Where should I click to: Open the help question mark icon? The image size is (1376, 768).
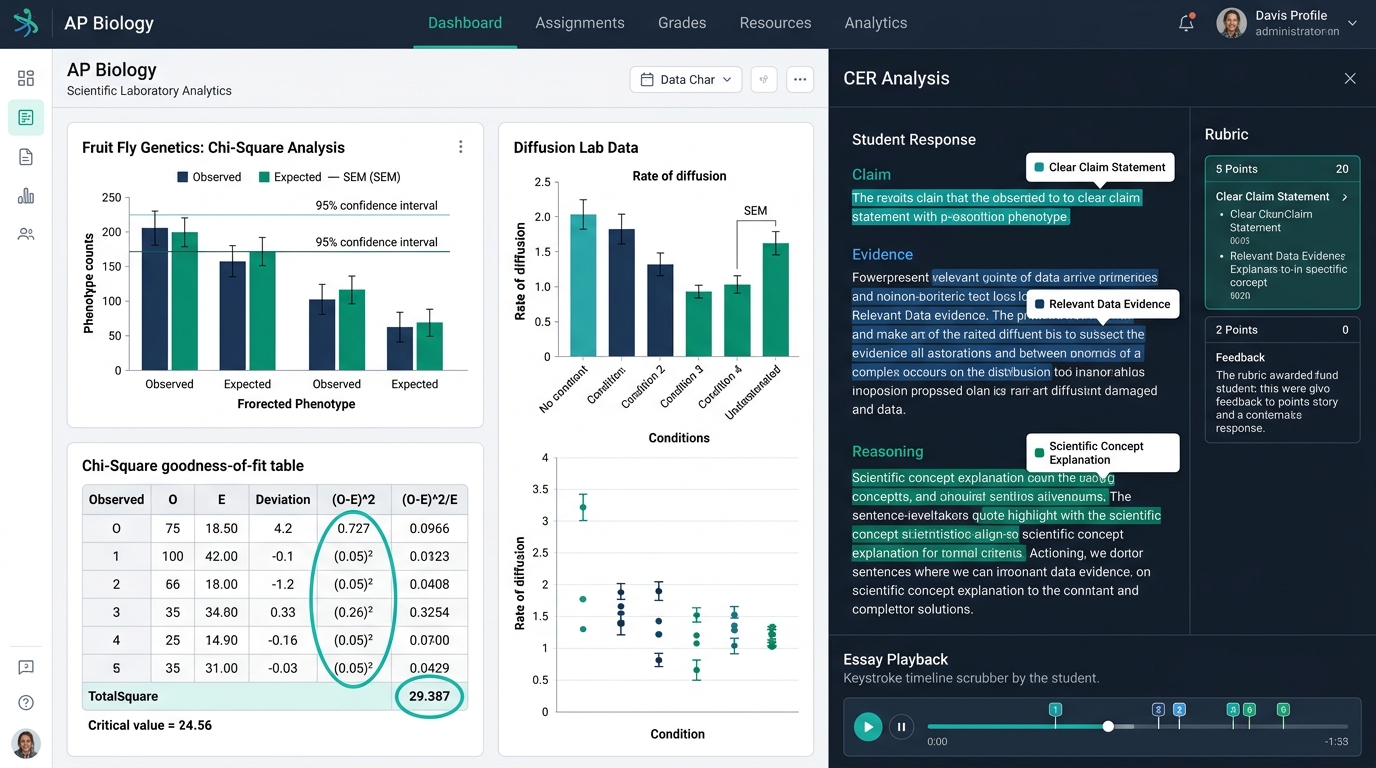click(x=26, y=703)
